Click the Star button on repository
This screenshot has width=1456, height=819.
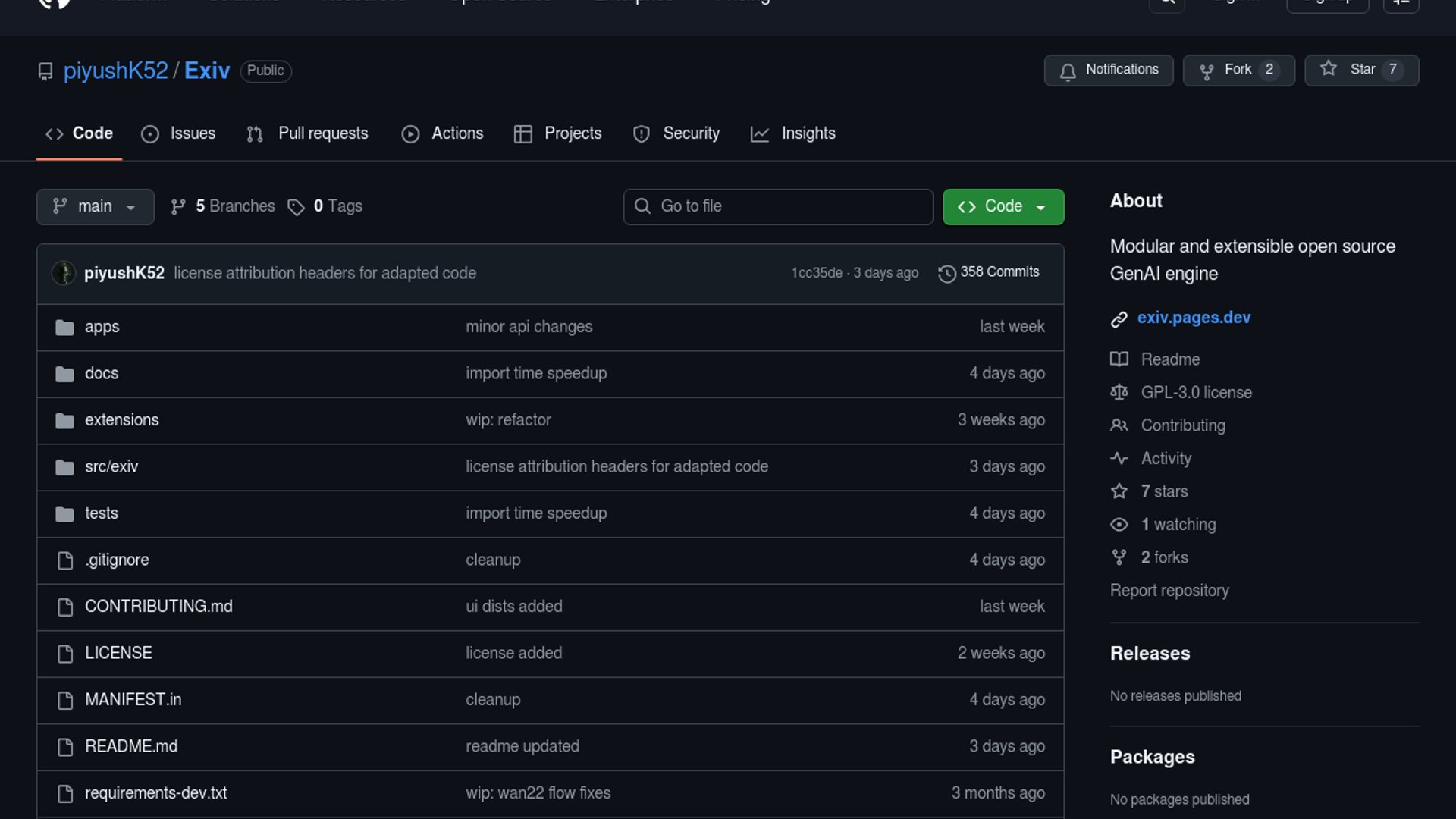tap(1361, 70)
